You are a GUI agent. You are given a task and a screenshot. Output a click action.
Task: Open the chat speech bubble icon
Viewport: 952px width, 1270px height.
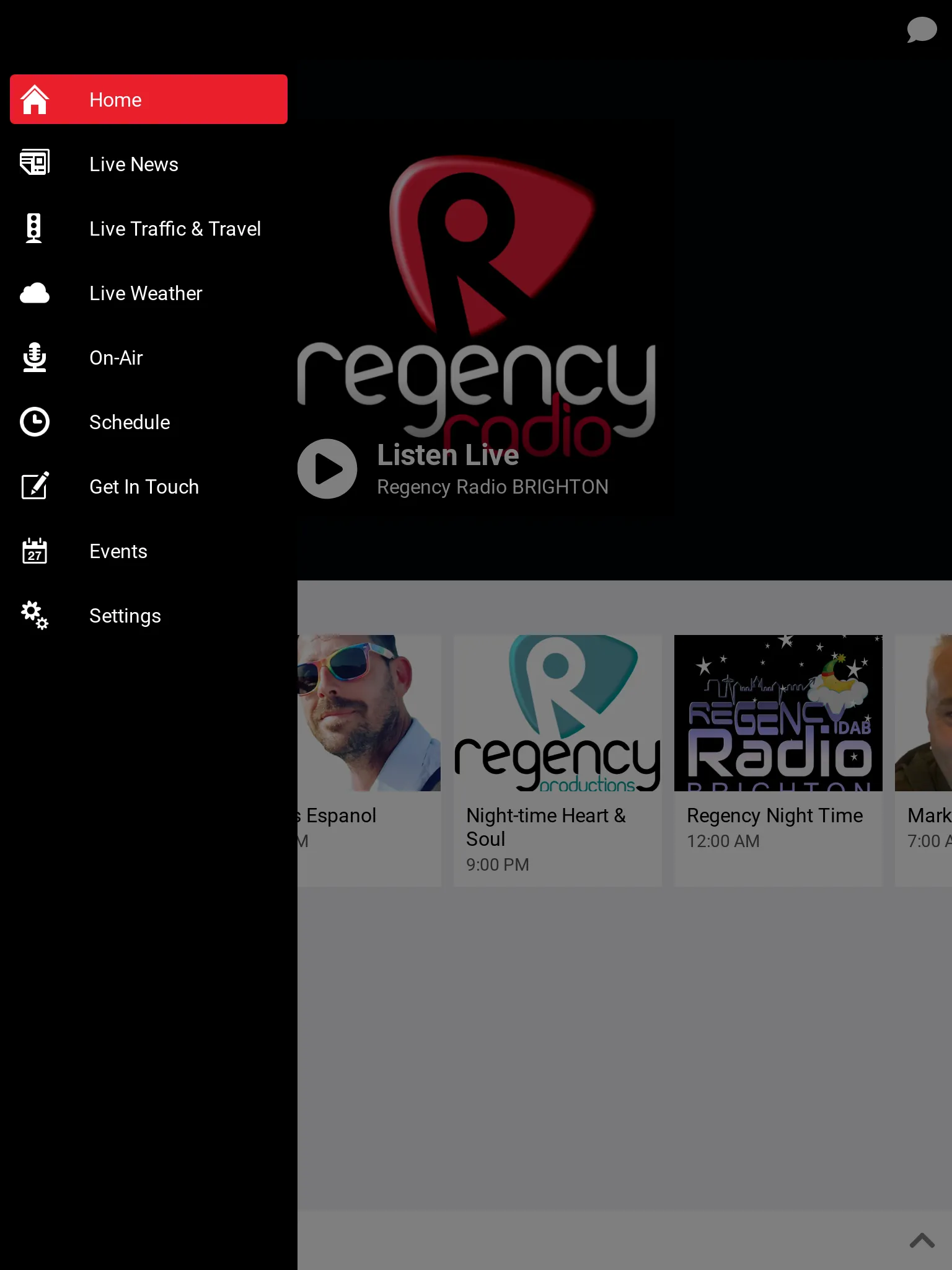922,30
